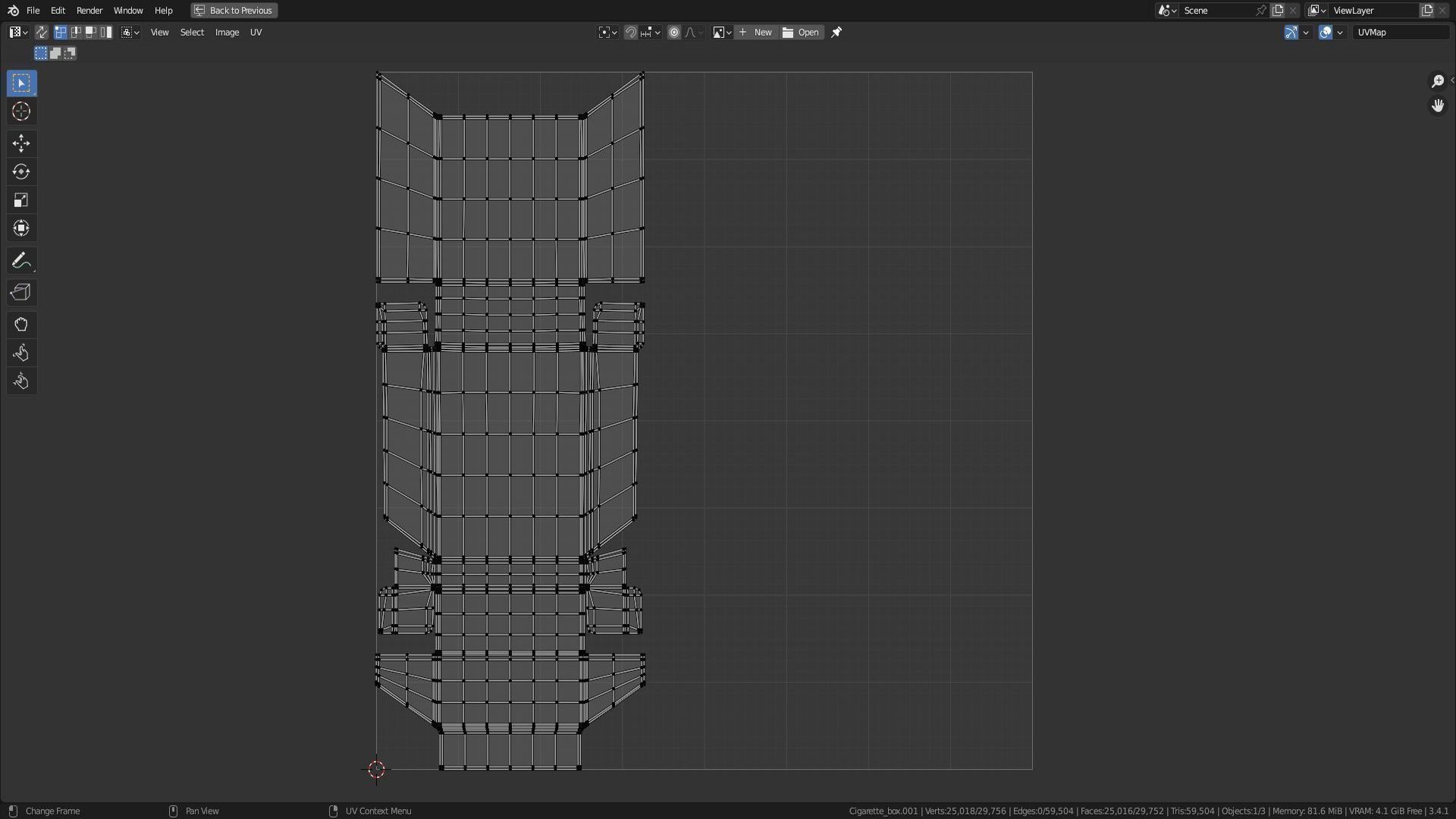Click Back to Previous button
Screen dimensions: 1456x819
point(234,11)
